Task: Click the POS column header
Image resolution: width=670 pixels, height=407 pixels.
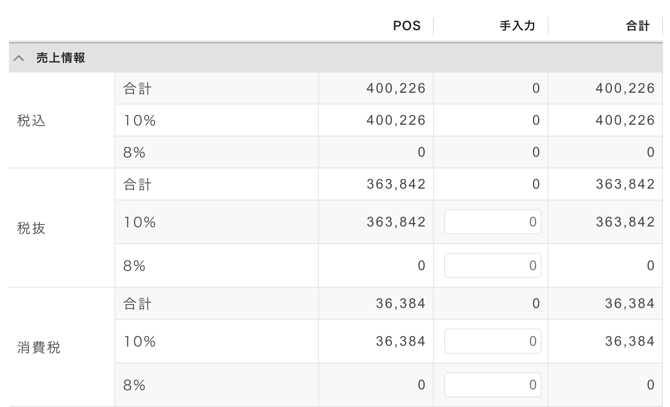Action: (x=406, y=26)
